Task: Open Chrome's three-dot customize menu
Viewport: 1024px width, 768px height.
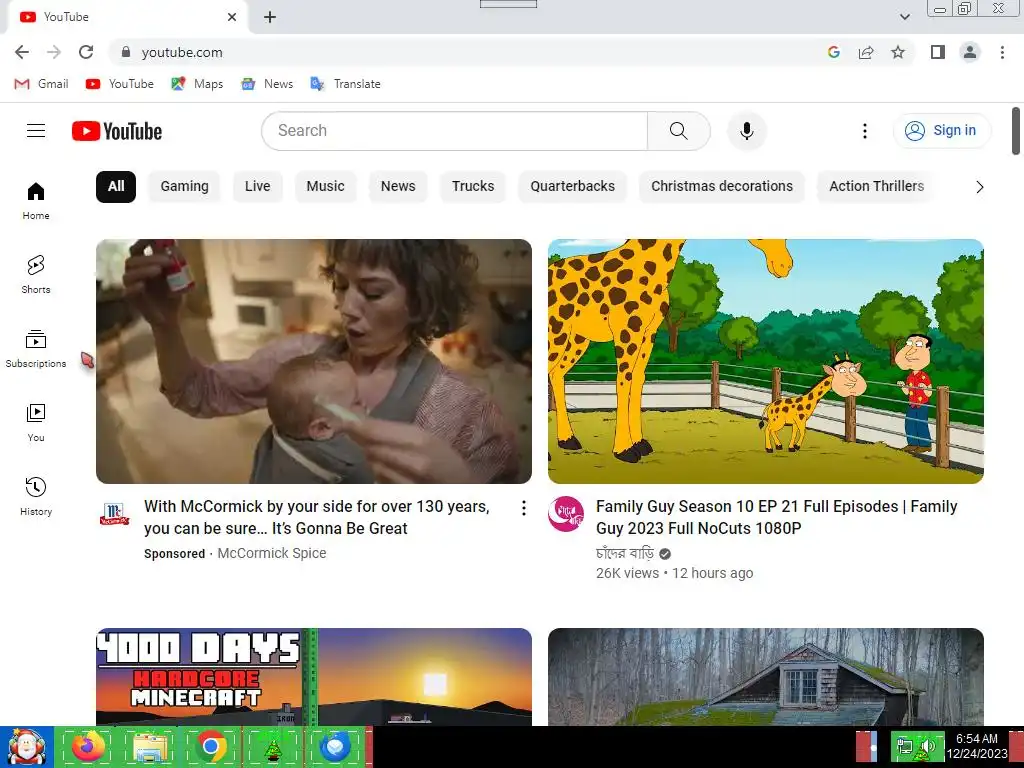Action: (1002, 52)
